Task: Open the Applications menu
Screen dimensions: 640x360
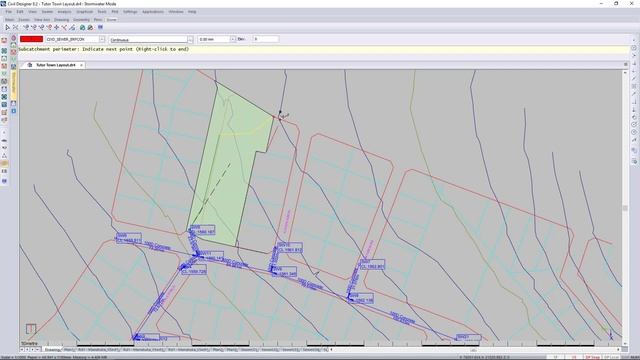Action: pos(153,12)
